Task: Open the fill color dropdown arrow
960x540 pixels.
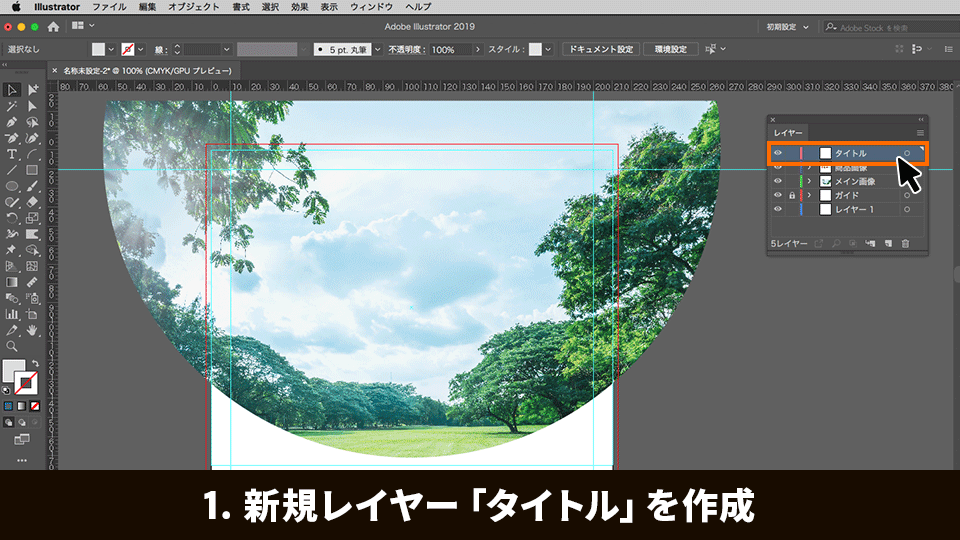Action: pos(111,49)
